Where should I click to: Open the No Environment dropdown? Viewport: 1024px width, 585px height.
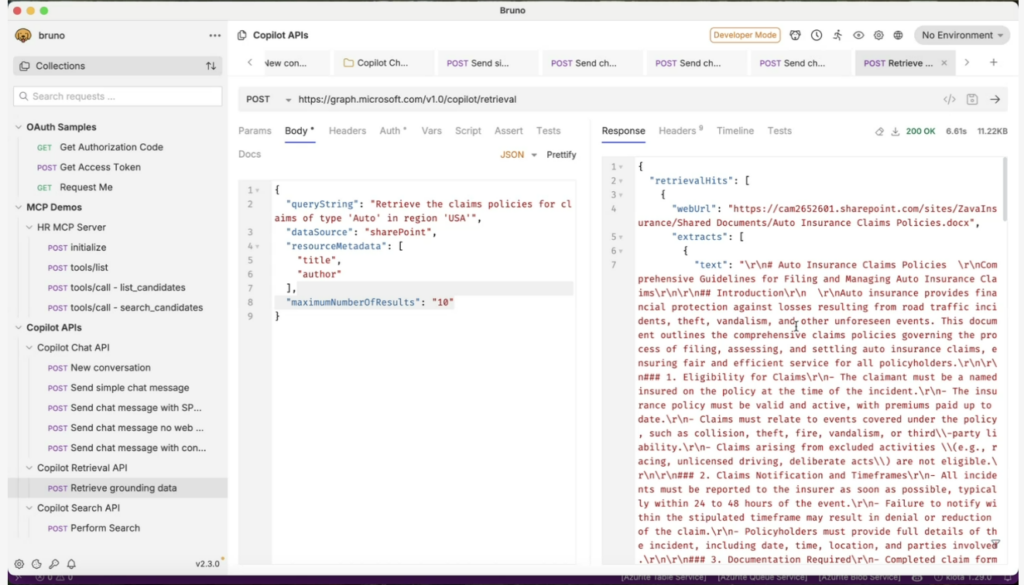961,35
